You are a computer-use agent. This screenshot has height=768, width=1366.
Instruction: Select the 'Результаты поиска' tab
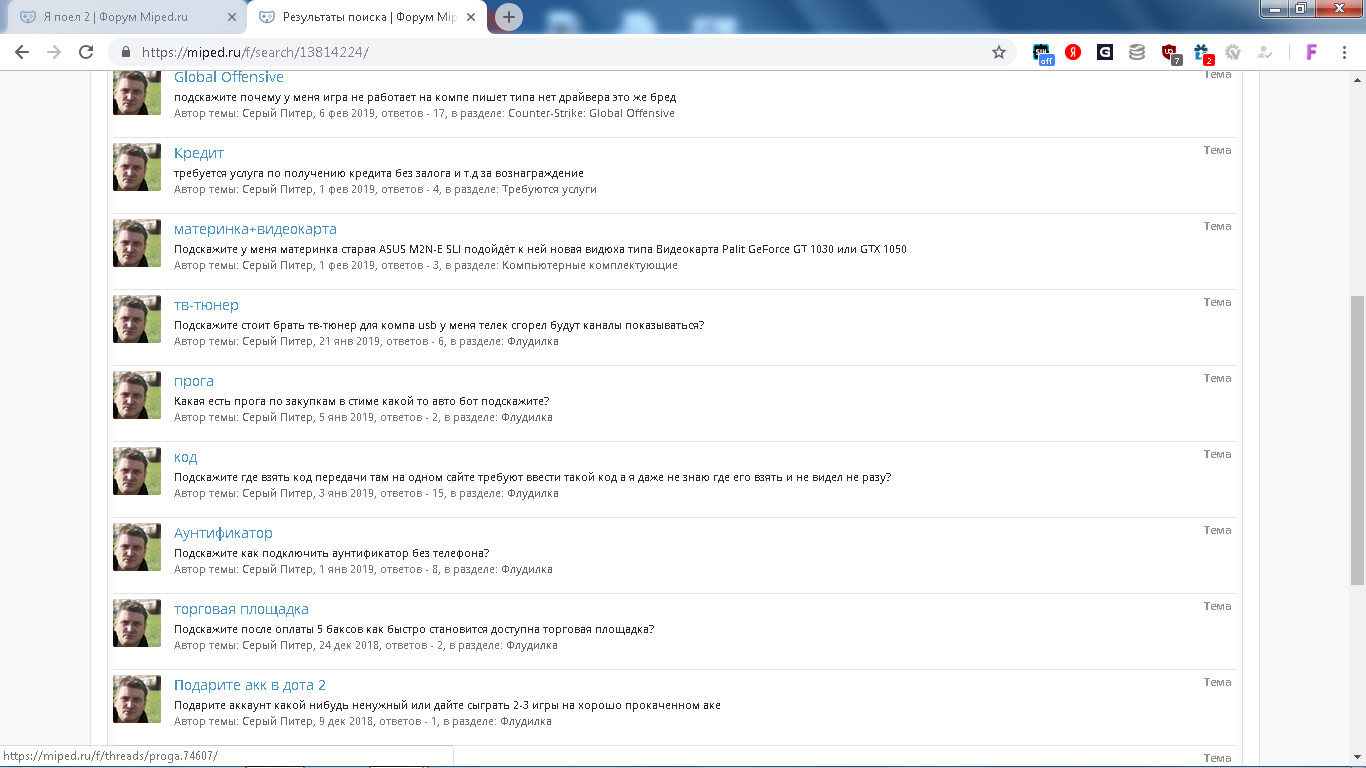[366, 17]
